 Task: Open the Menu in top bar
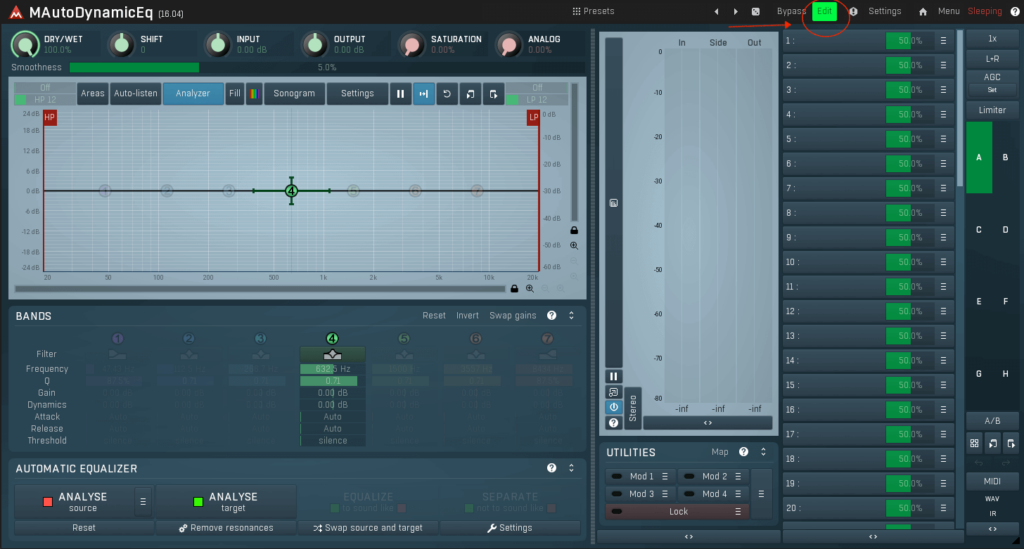pyautogui.click(x=948, y=11)
